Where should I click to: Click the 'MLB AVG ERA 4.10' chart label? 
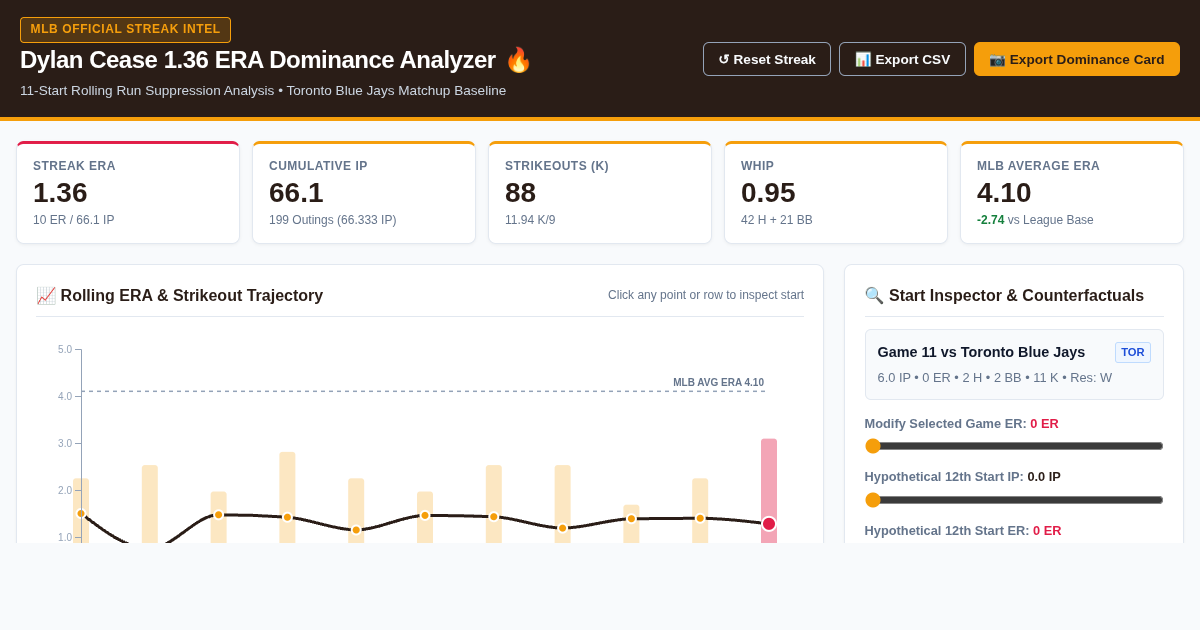718,383
